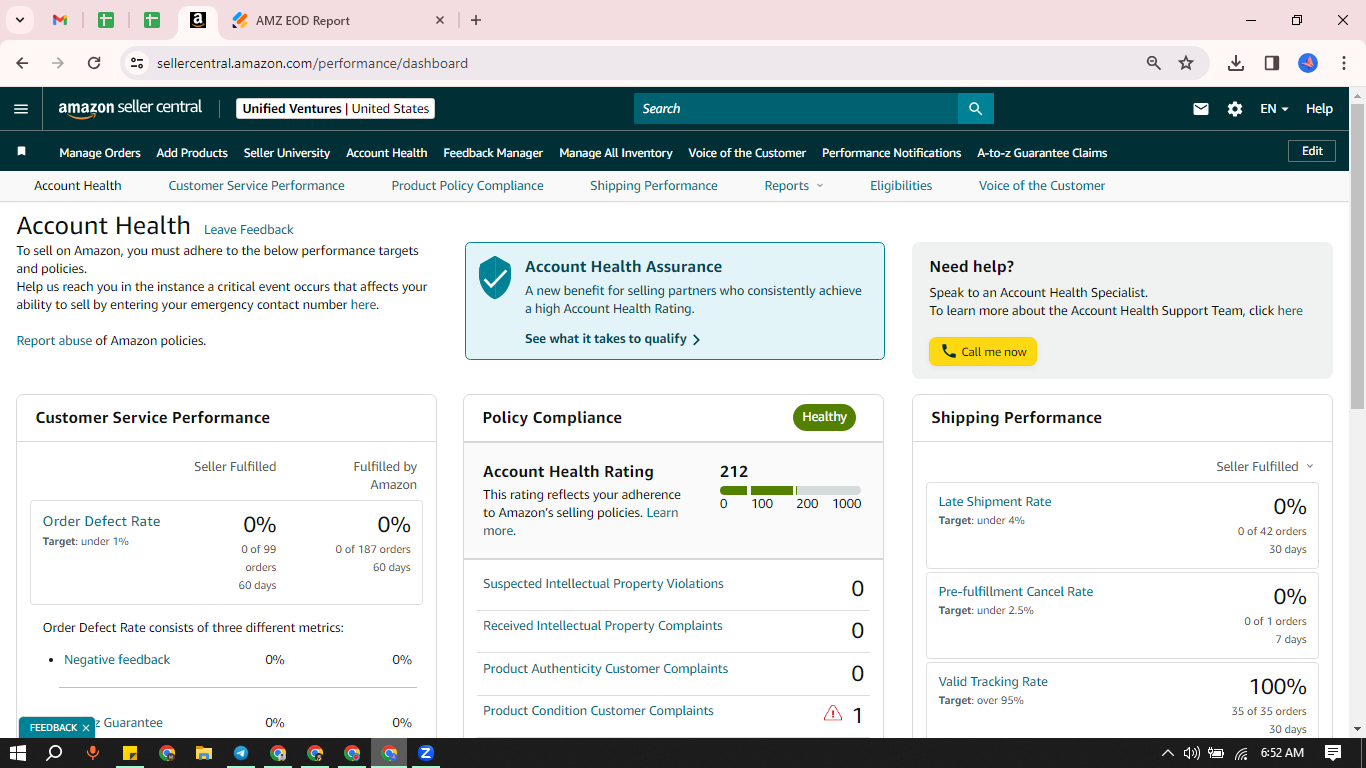
Task: Open the Late Shipment Rate link
Action: coord(995,502)
